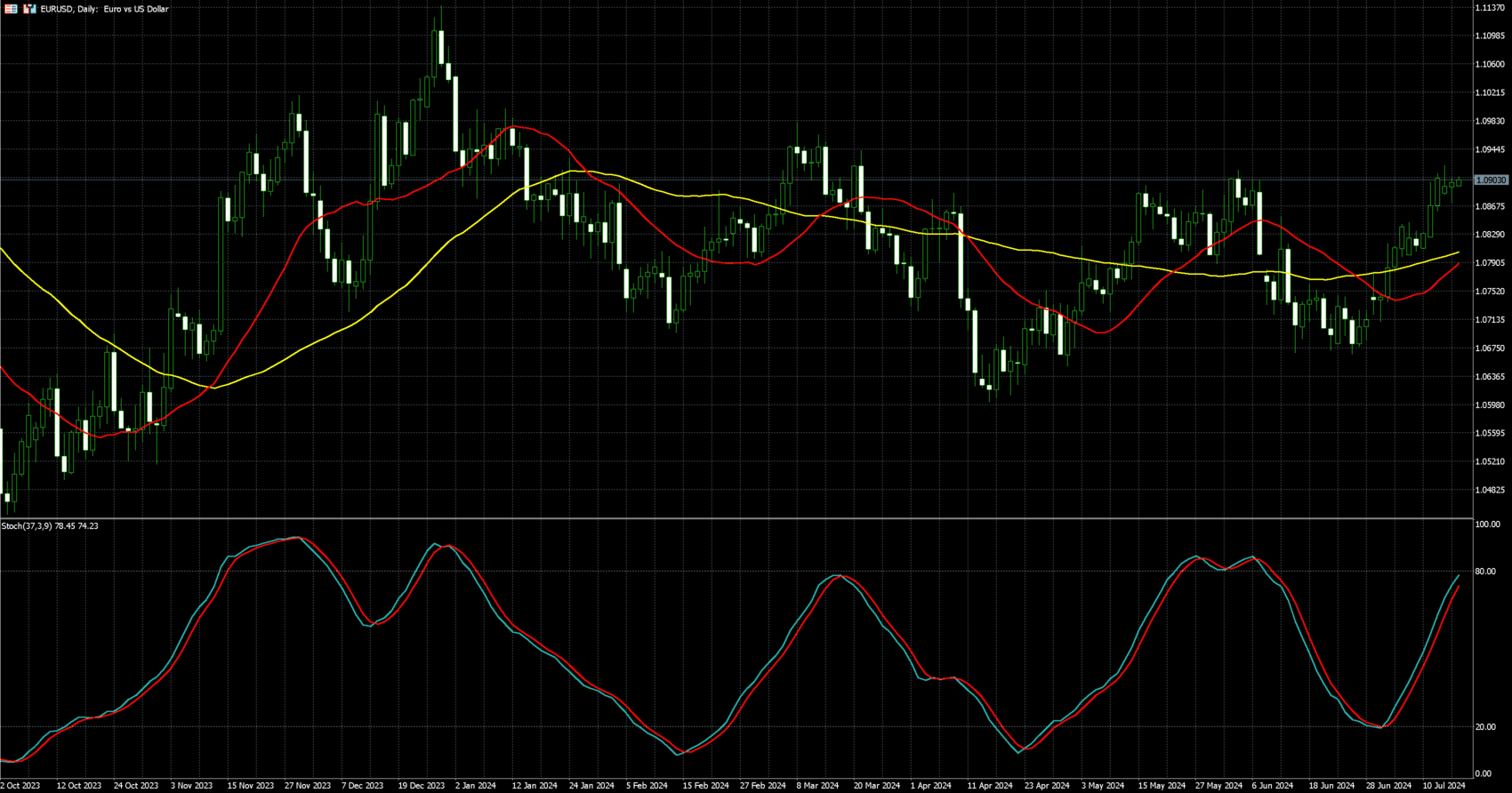The image size is (1512, 793).
Task: Click the 1.07520 price on the axis
Action: coord(1490,292)
